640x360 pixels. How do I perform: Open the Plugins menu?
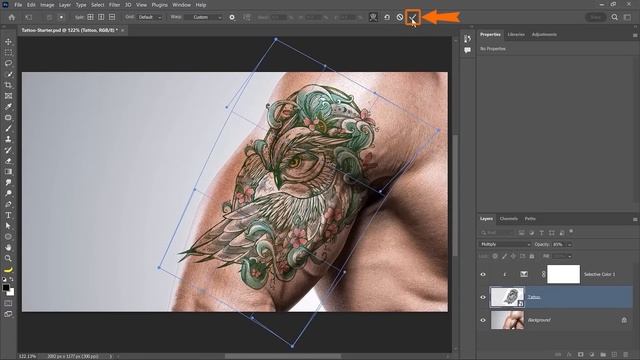click(x=160, y=5)
